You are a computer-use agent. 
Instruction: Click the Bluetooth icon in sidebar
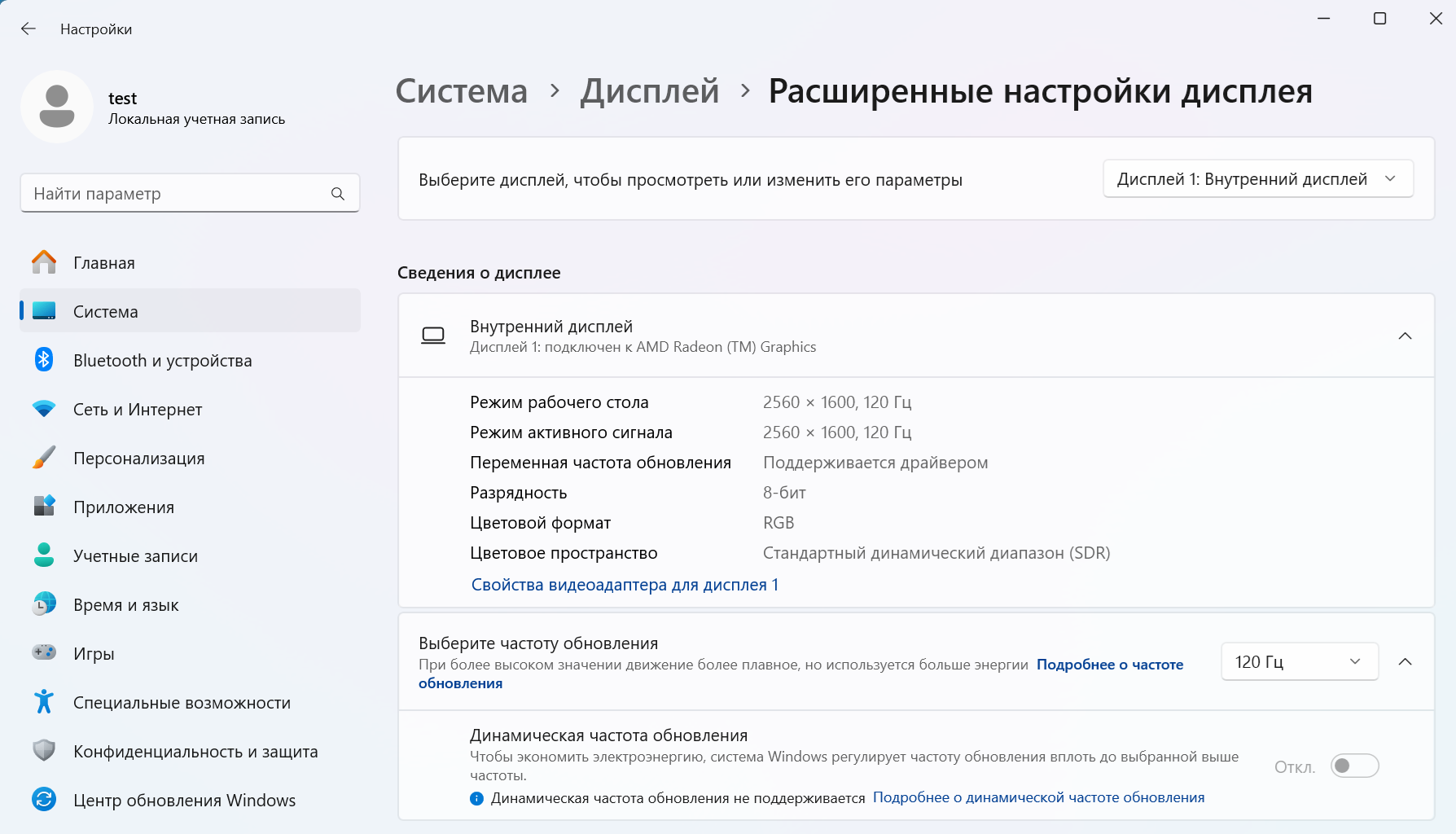(44, 359)
